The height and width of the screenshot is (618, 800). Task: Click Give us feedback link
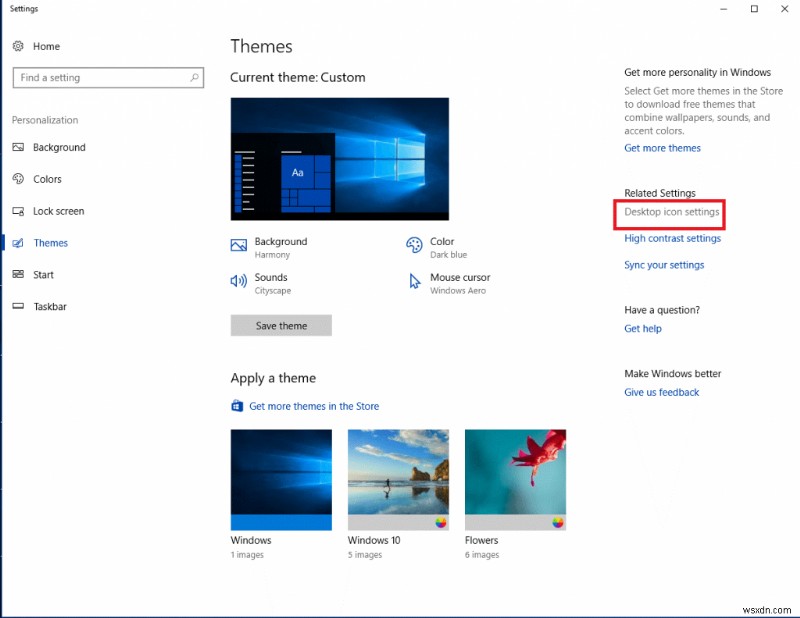(x=662, y=392)
